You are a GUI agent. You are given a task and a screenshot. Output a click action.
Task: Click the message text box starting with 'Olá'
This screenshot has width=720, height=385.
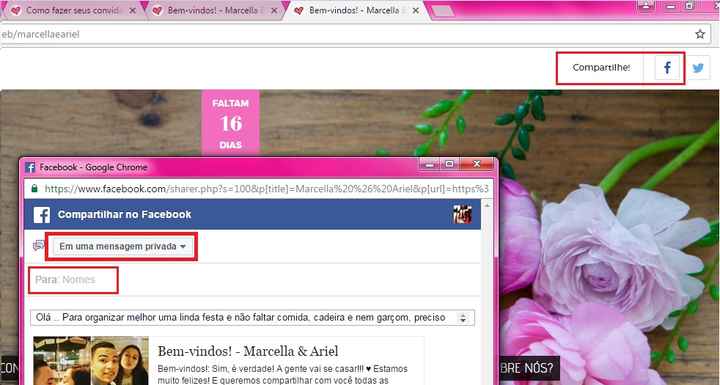point(253,317)
